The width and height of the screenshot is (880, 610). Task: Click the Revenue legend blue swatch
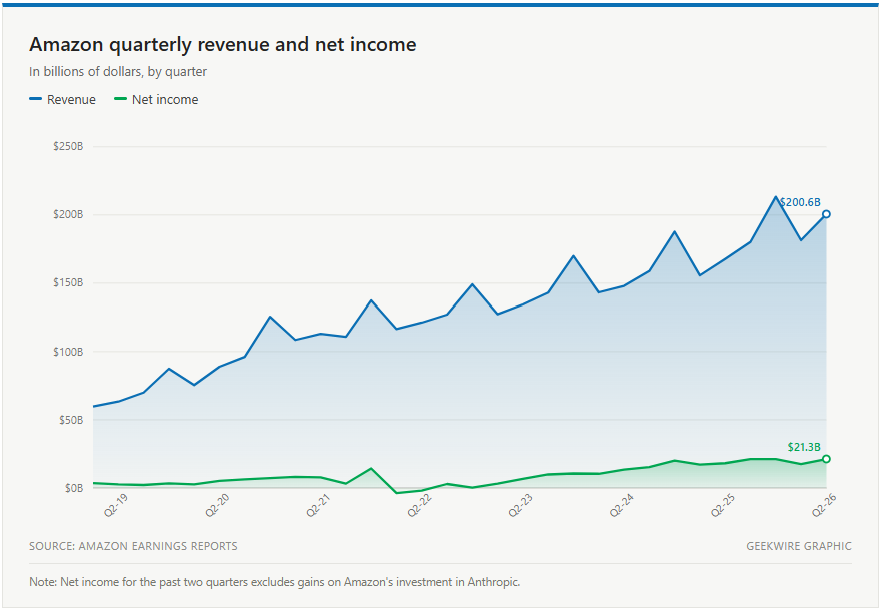(35, 99)
